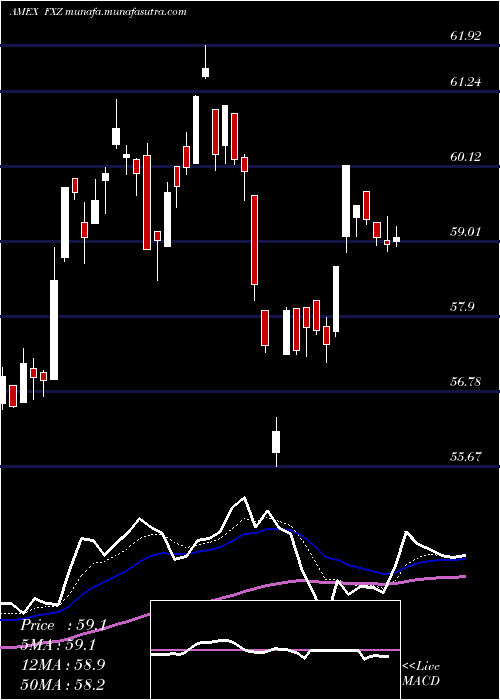The image size is (500, 700).
Task: Click the MACD inset chart panel
Action: (275, 650)
